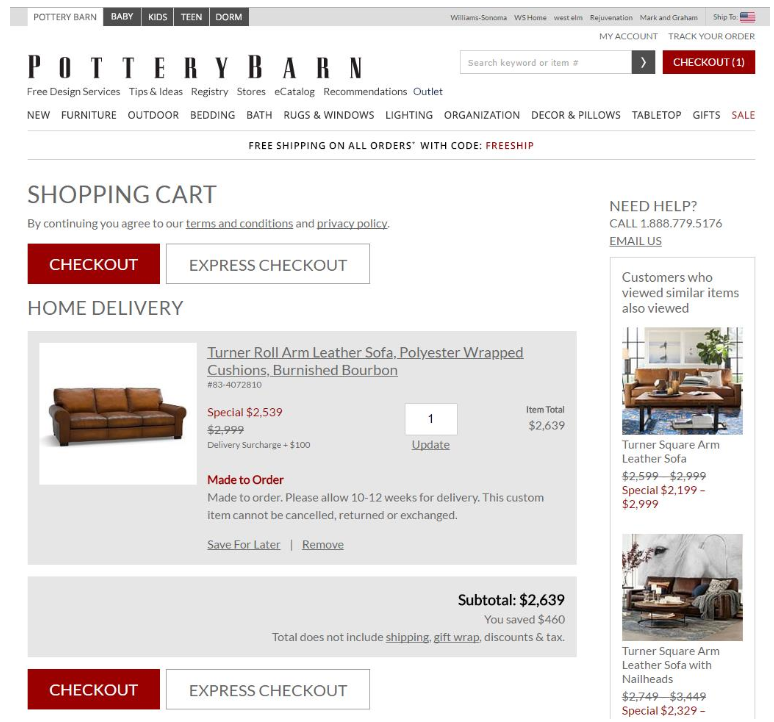774x722 pixels.
Task: Click the top red Checkout button
Action: point(94,264)
